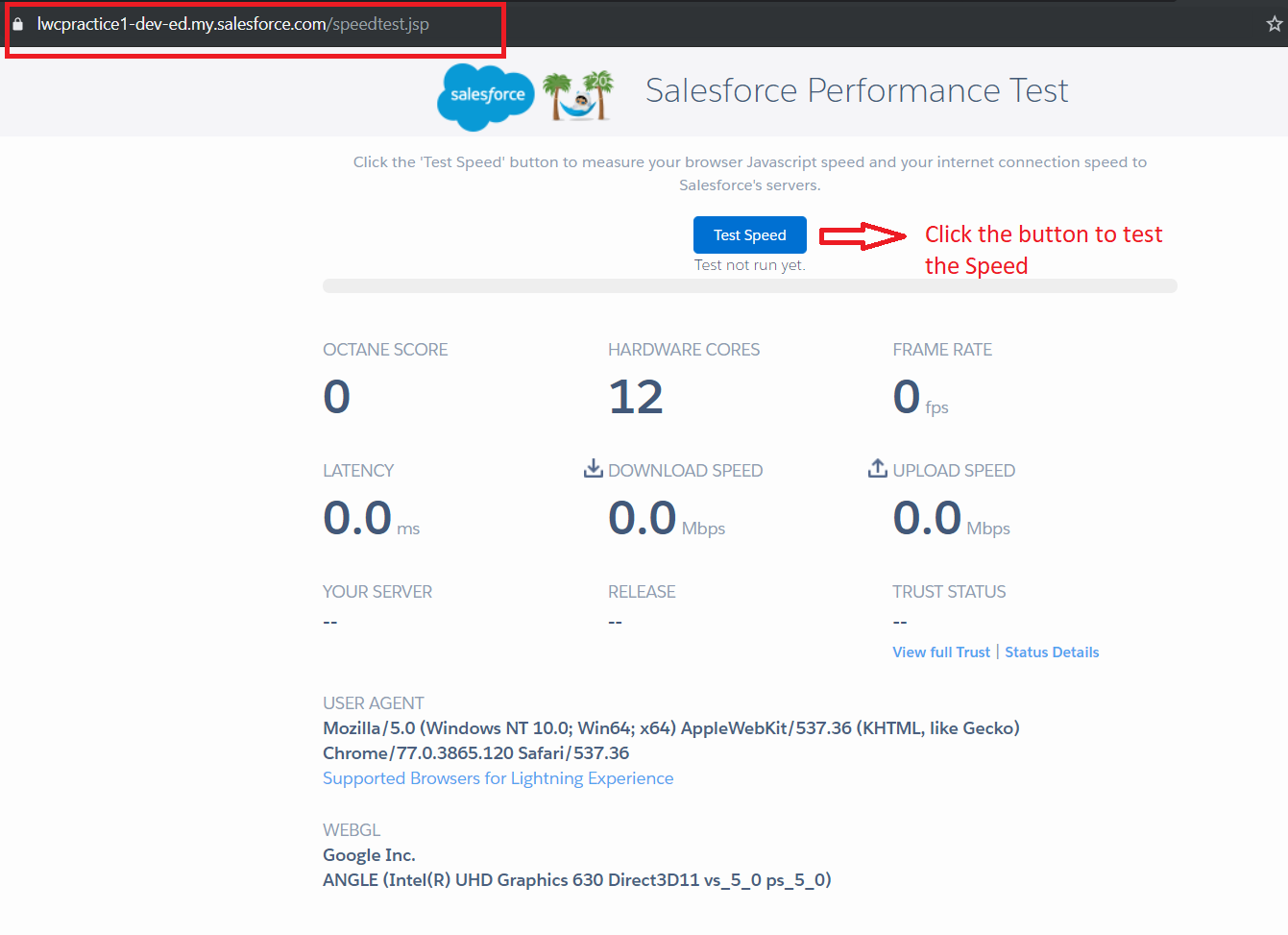Click the DOWNLOAD SPEED label
The height and width of the screenshot is (935, 1288).
coord(685,471)
